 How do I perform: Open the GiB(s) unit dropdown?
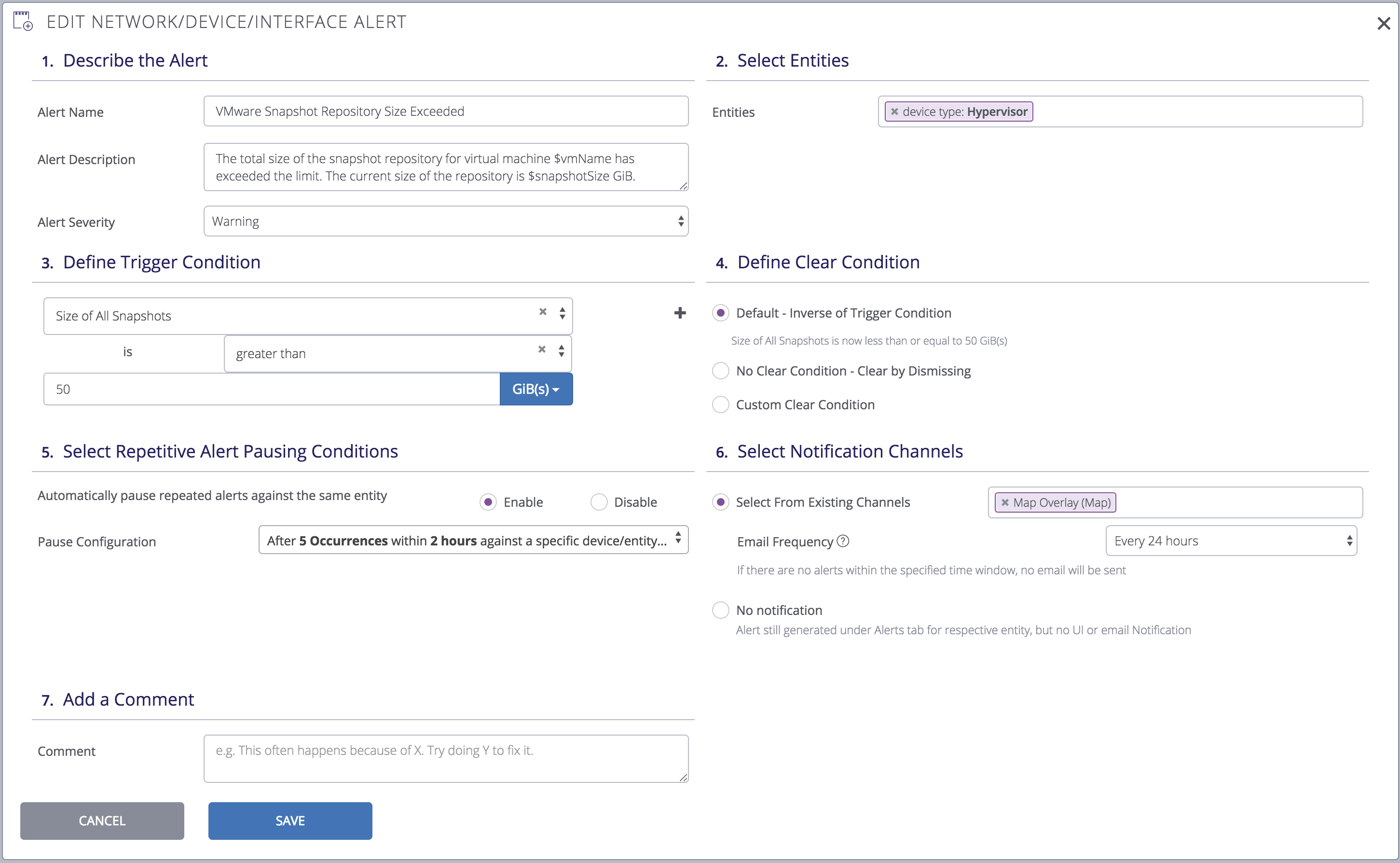point(536,389)
